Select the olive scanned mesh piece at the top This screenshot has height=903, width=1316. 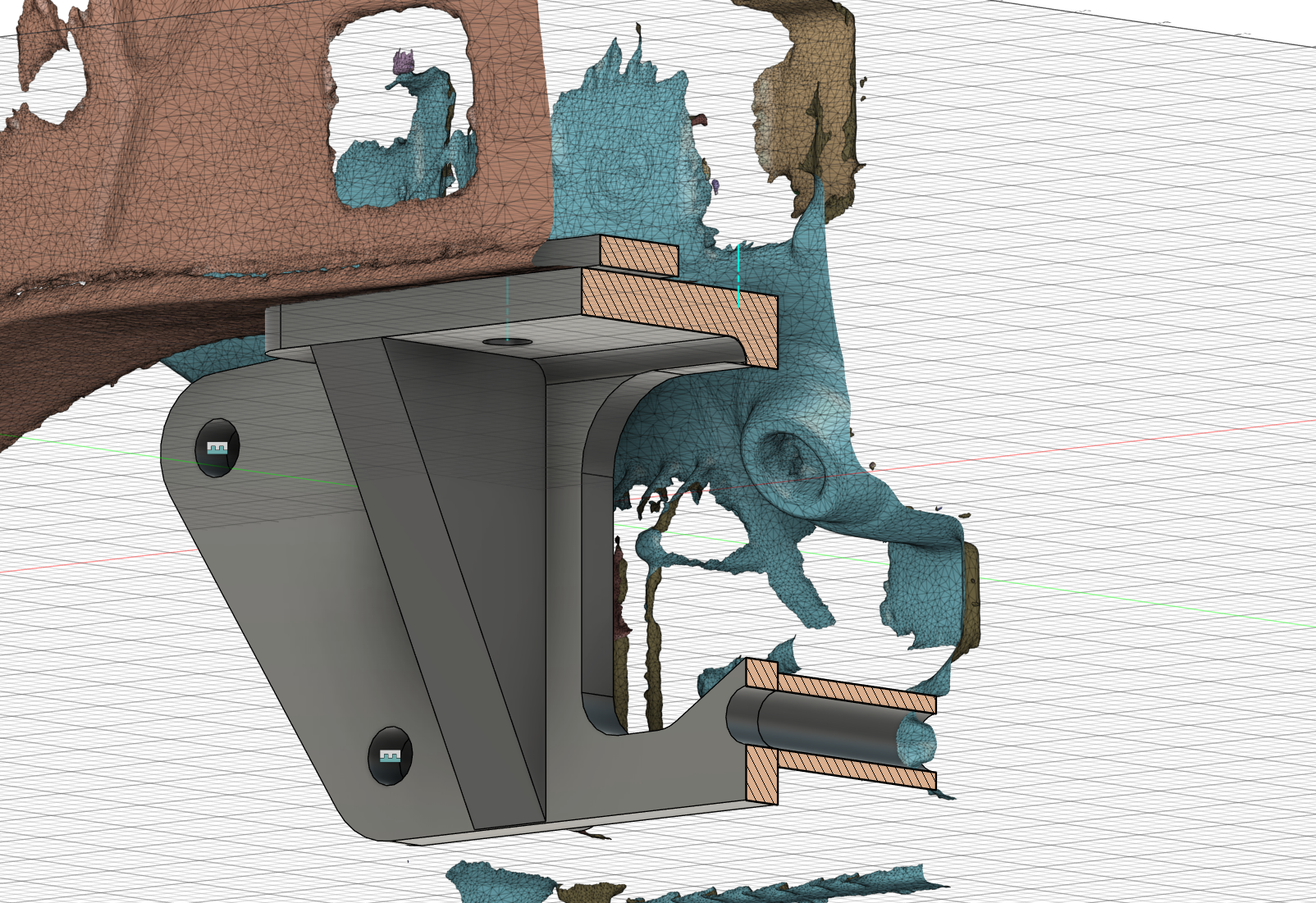(x=812, y=107)
